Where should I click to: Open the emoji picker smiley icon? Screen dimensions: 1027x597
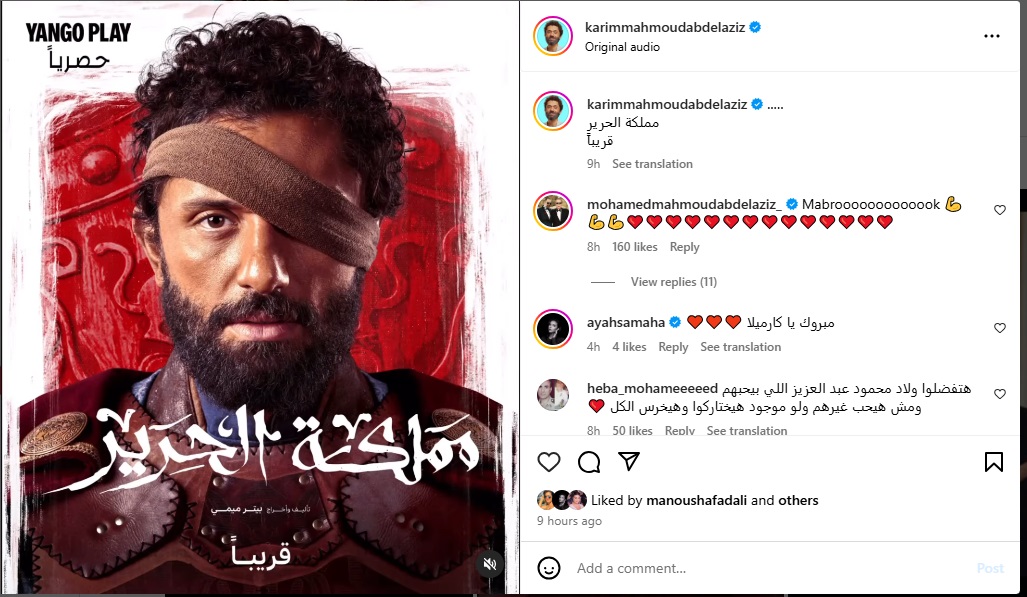point(549,568)
